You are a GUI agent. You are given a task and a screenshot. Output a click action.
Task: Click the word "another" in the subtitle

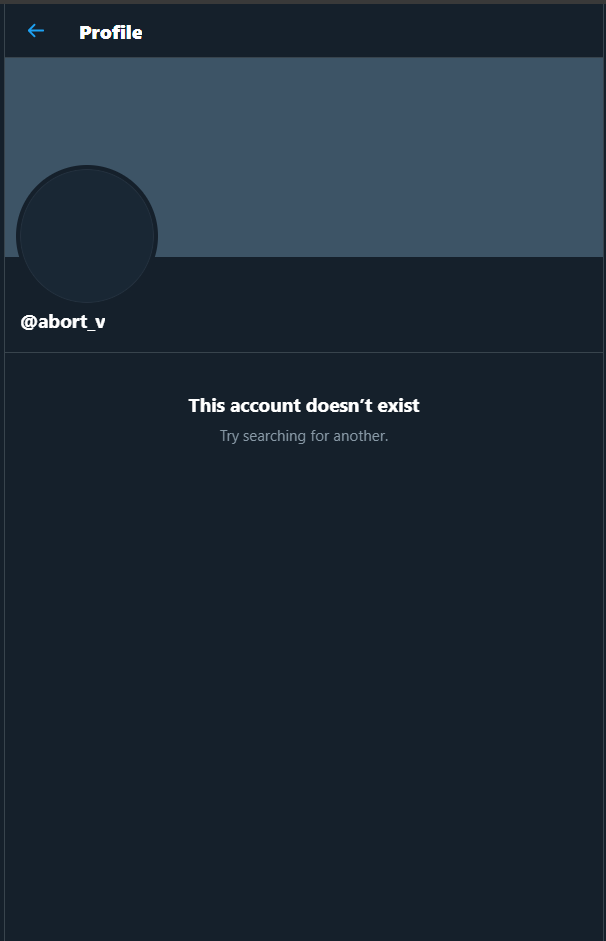click(x=359, y=436)
